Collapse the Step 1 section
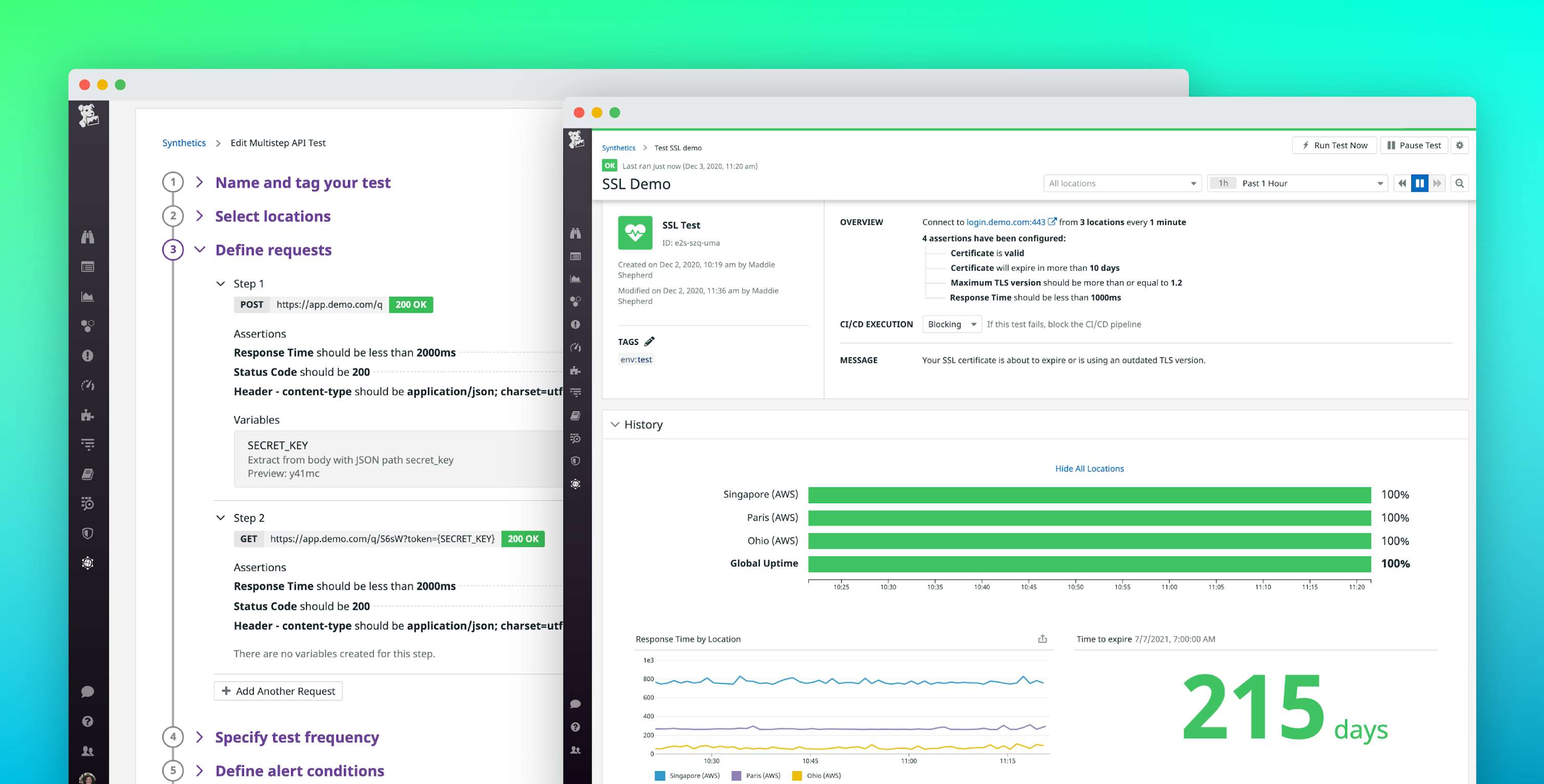 point(220,283)
